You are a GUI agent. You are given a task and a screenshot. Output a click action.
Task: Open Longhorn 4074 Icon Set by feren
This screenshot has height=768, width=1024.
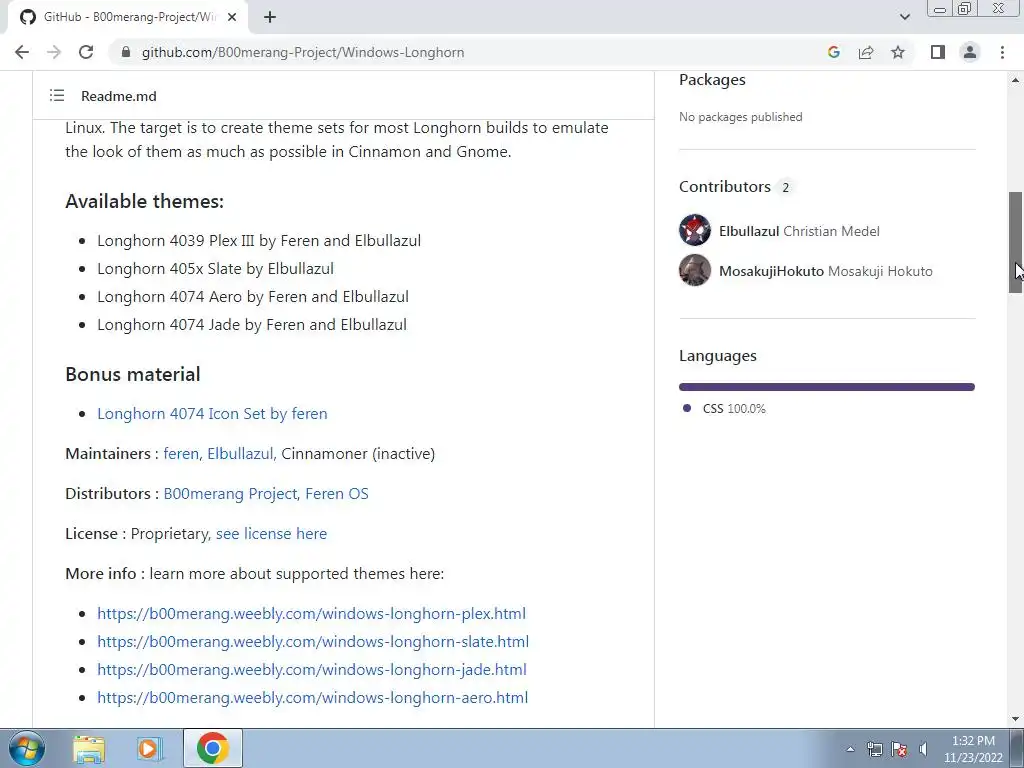point(212,413)
